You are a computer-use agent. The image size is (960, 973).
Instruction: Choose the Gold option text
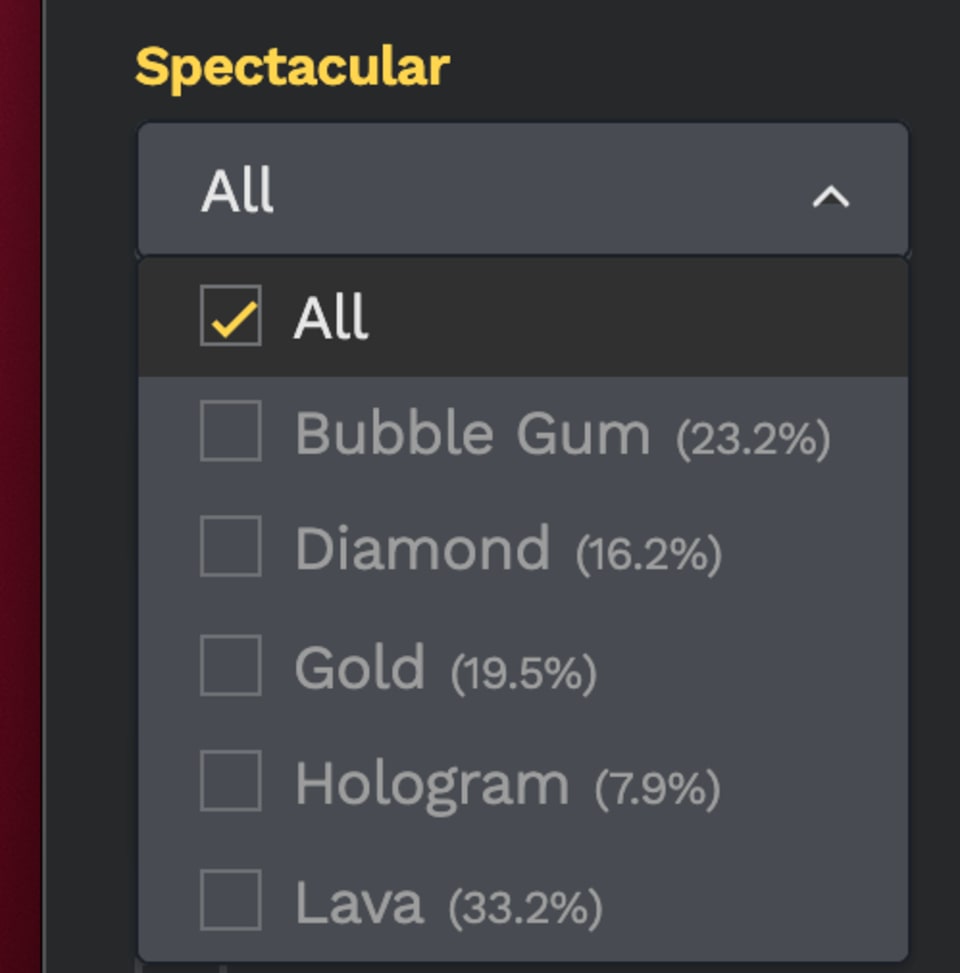tap(360, 667)
